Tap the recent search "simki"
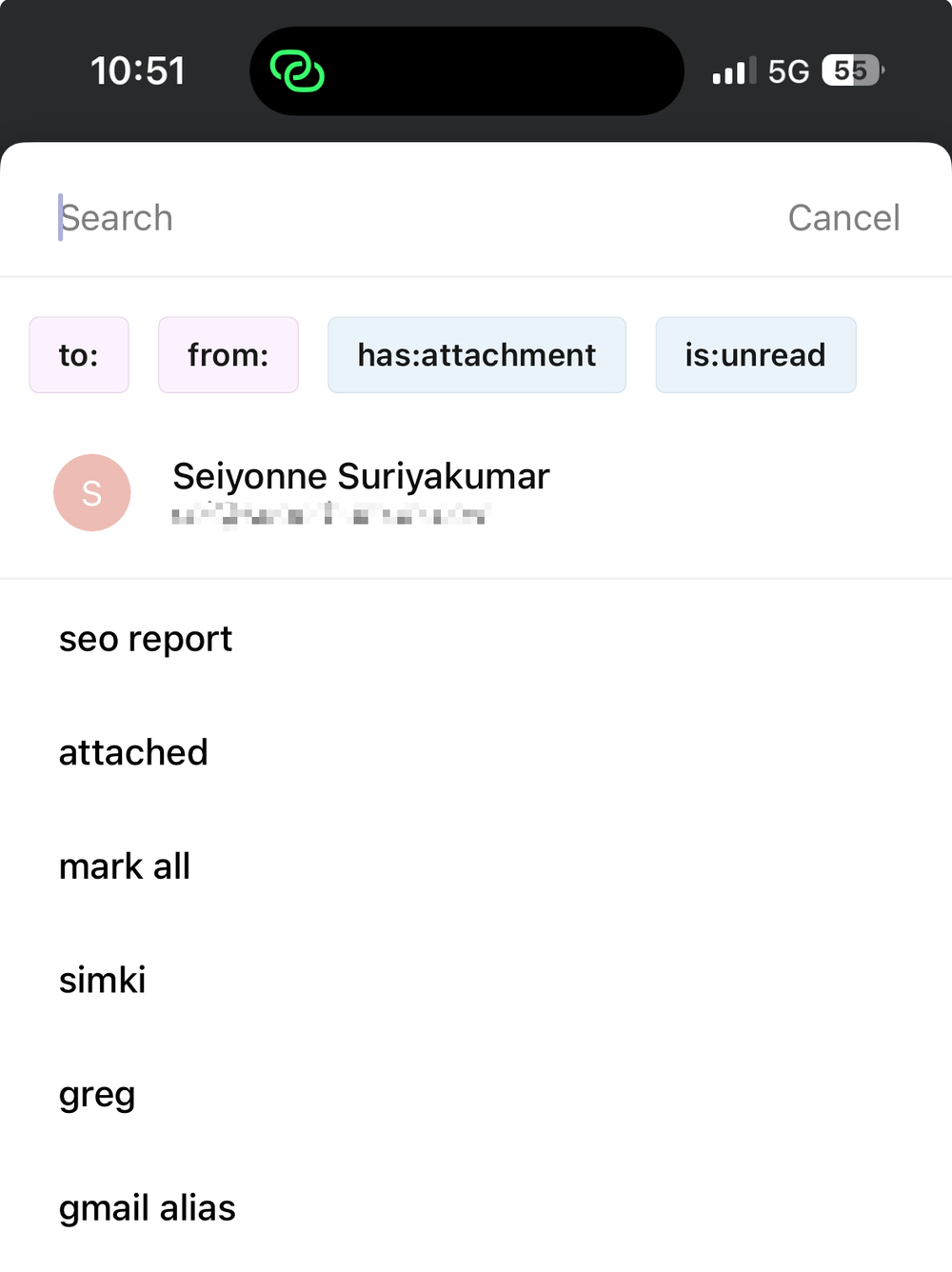 coord(102,980)
